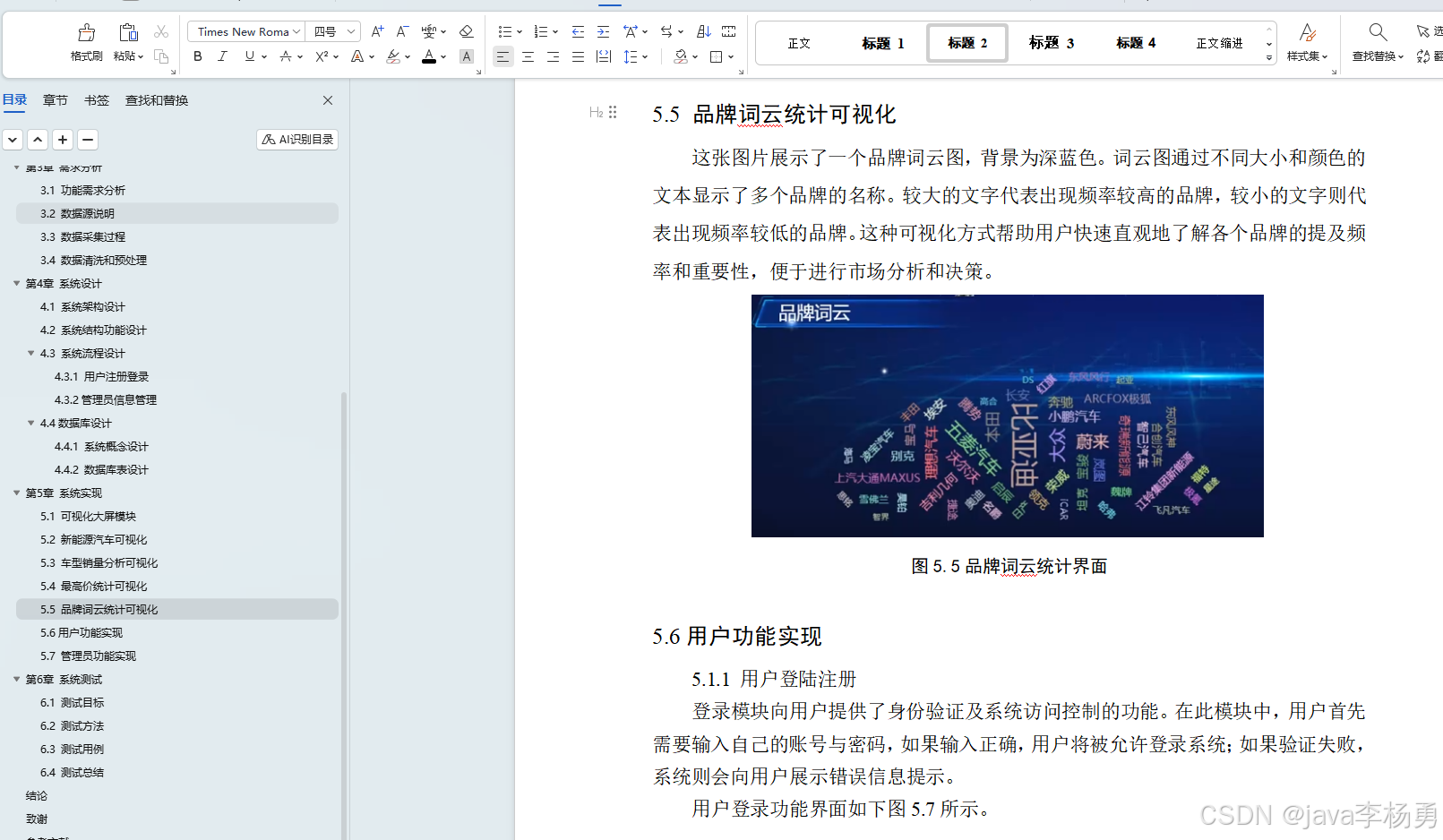Click the H2 heading marker beside 5.5
The height and width of the screenshot is (840, 1443).
click(597, 112)
